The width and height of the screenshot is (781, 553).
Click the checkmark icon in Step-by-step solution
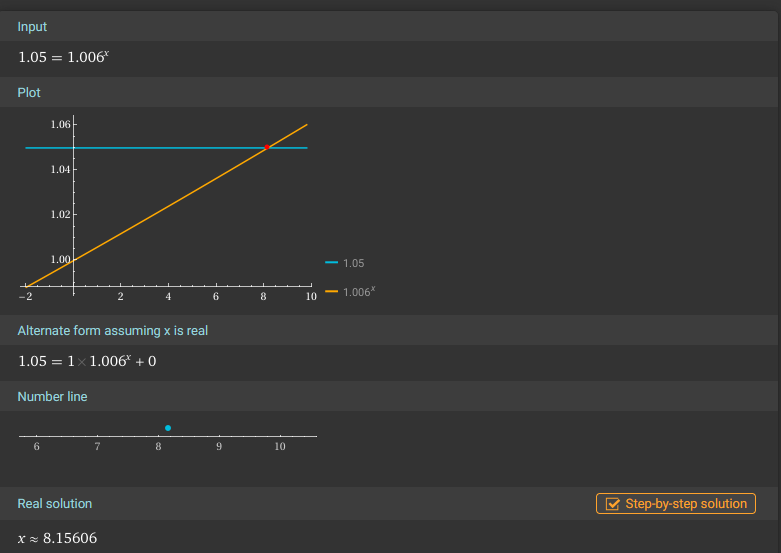tap(612, 504)
